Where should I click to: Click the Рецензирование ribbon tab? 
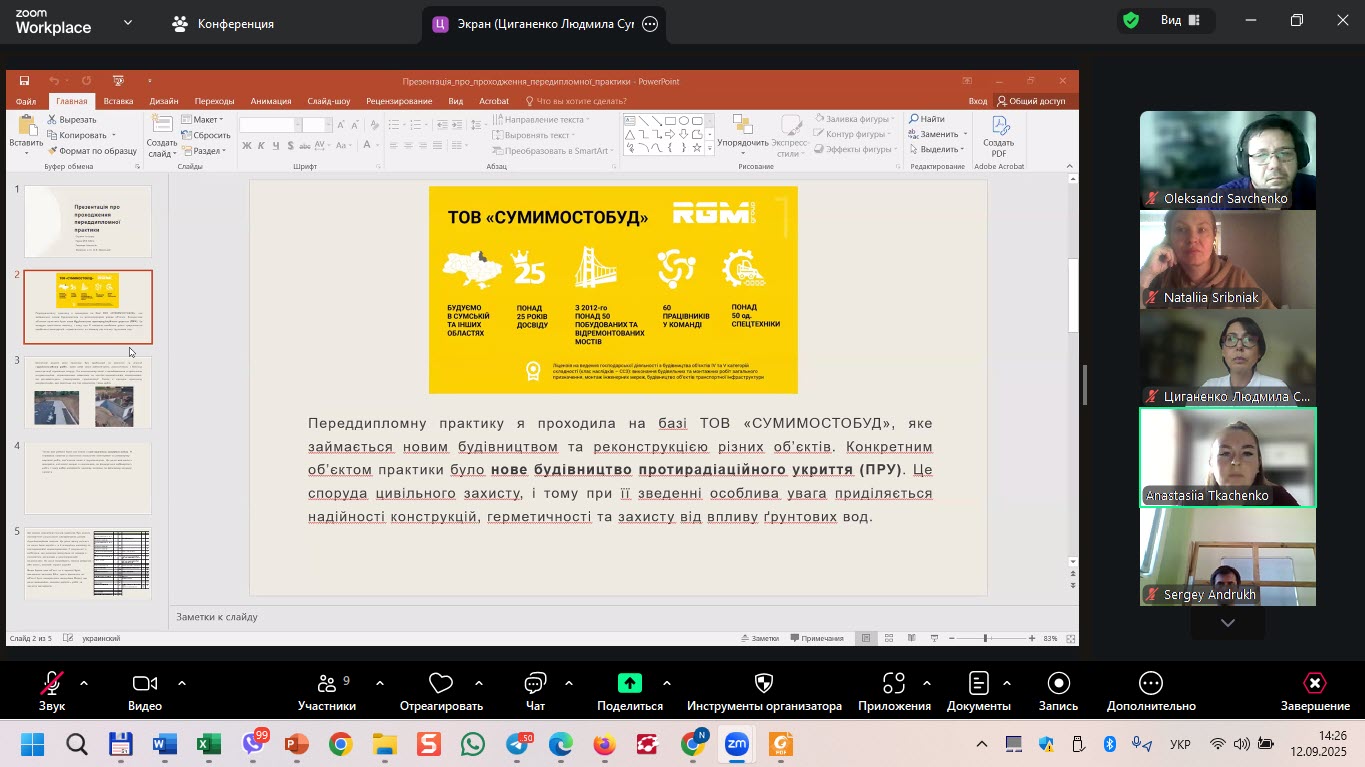click(399, 101)
